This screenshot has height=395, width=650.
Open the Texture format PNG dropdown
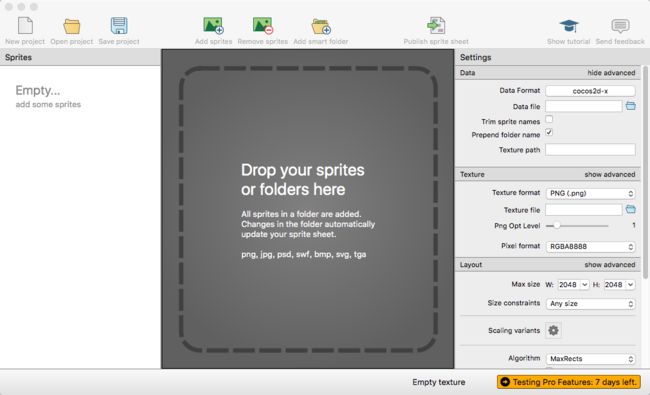pyautogui.click(x=590, y=193)
